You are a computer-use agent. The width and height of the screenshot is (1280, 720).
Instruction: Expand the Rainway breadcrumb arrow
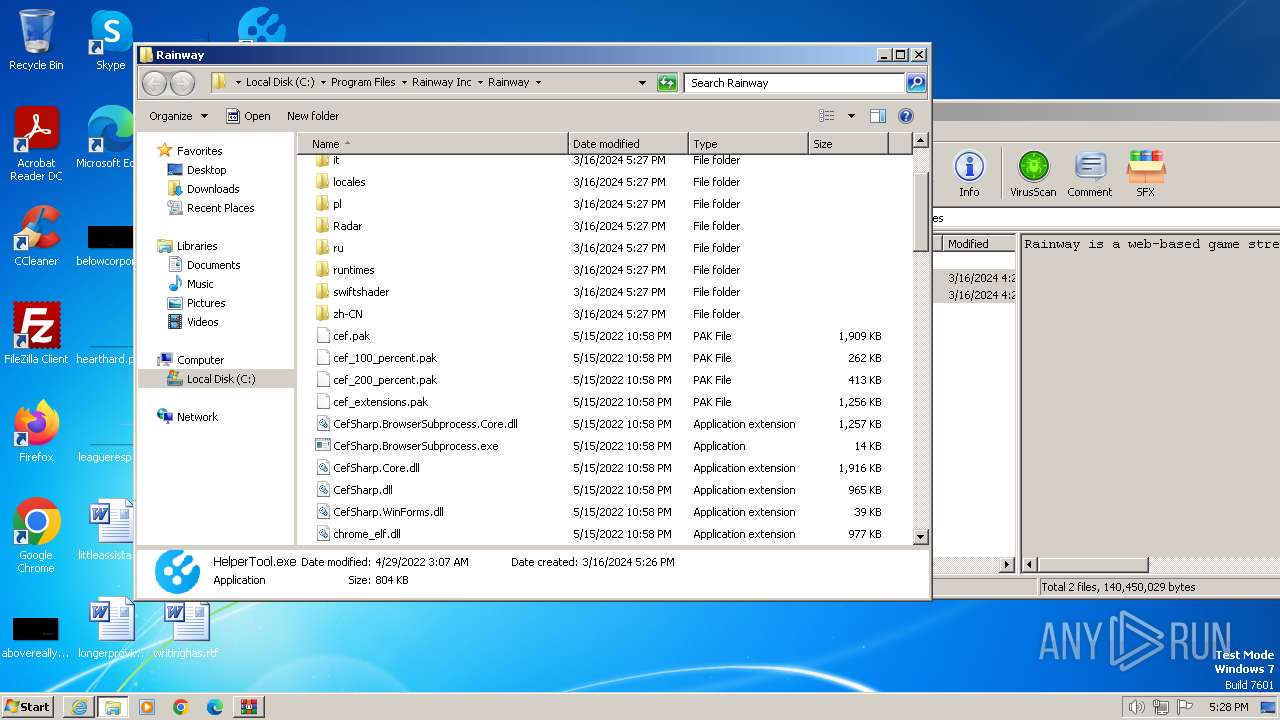(538, 83)
